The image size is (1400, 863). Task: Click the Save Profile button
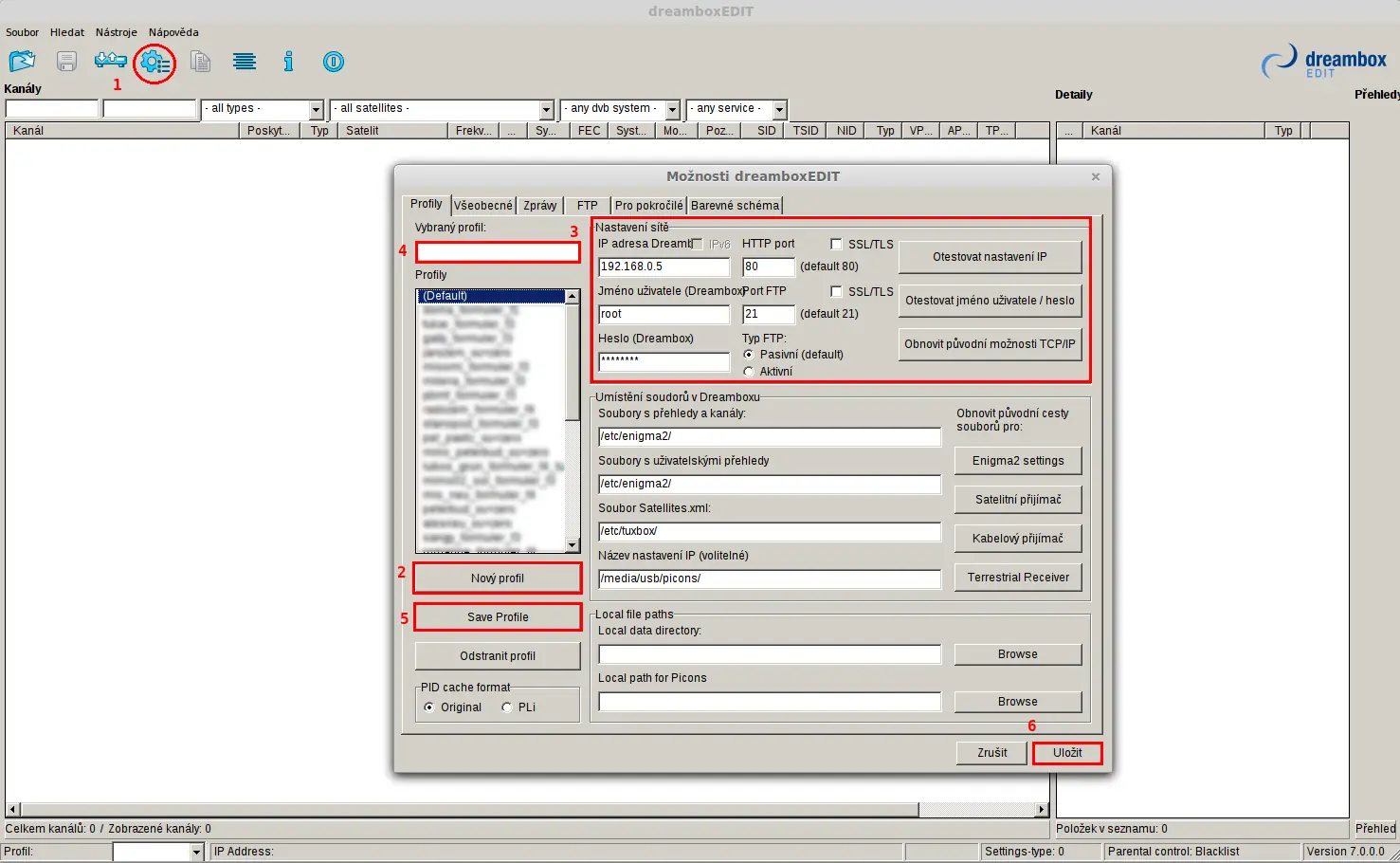click(x=498, y=617)
